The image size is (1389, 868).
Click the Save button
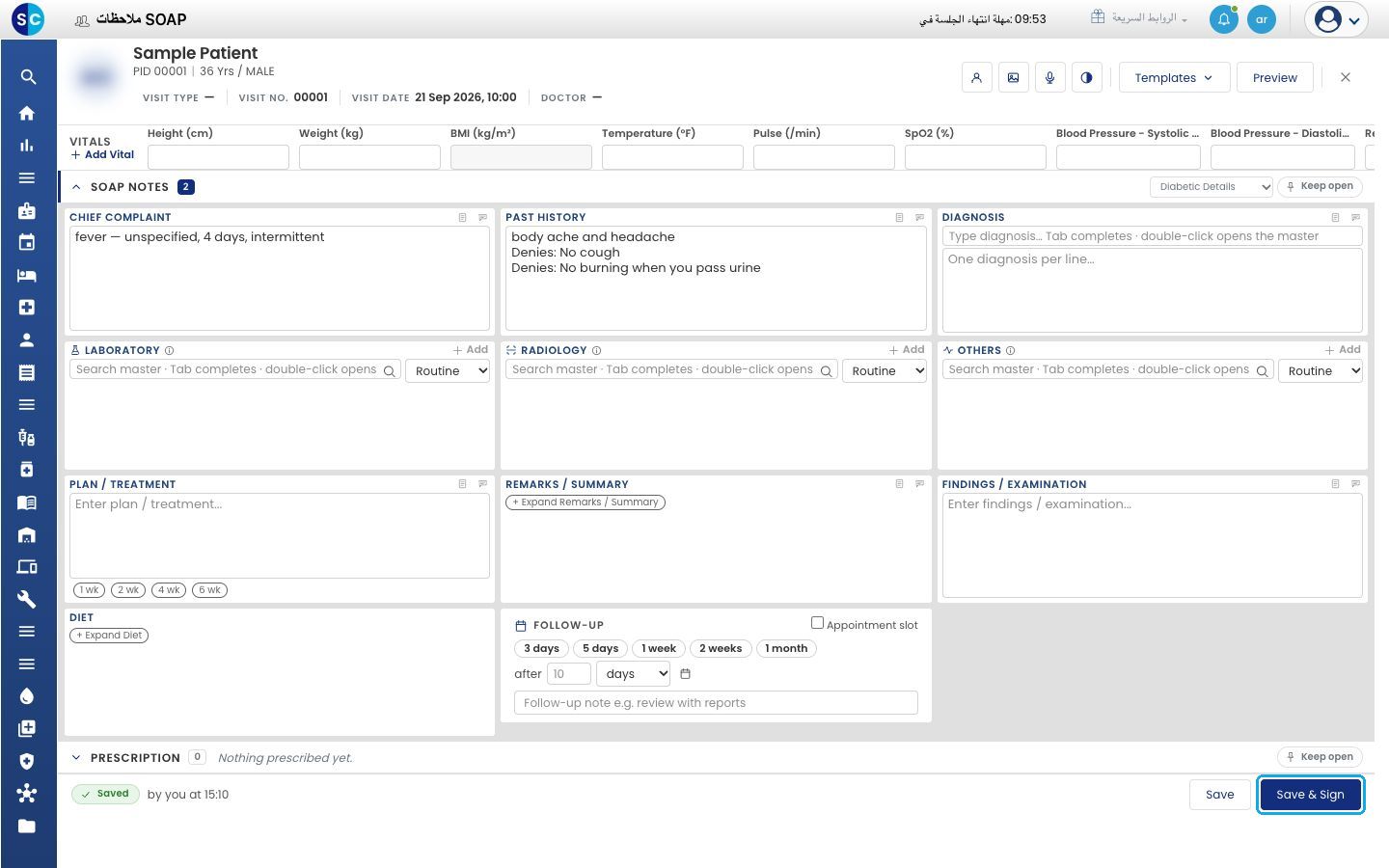(1219, 795)
